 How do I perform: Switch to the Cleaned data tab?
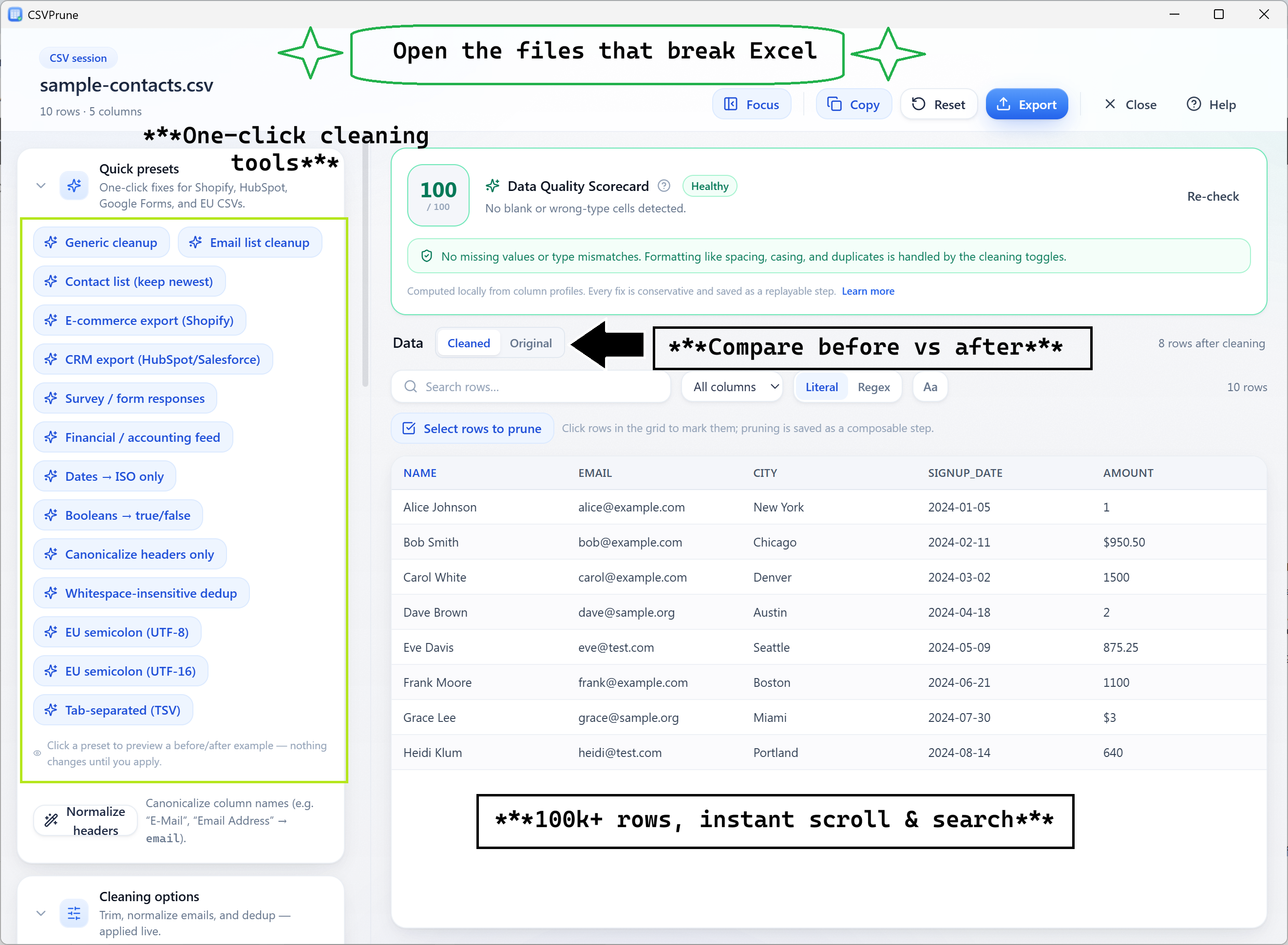point(469,343)
